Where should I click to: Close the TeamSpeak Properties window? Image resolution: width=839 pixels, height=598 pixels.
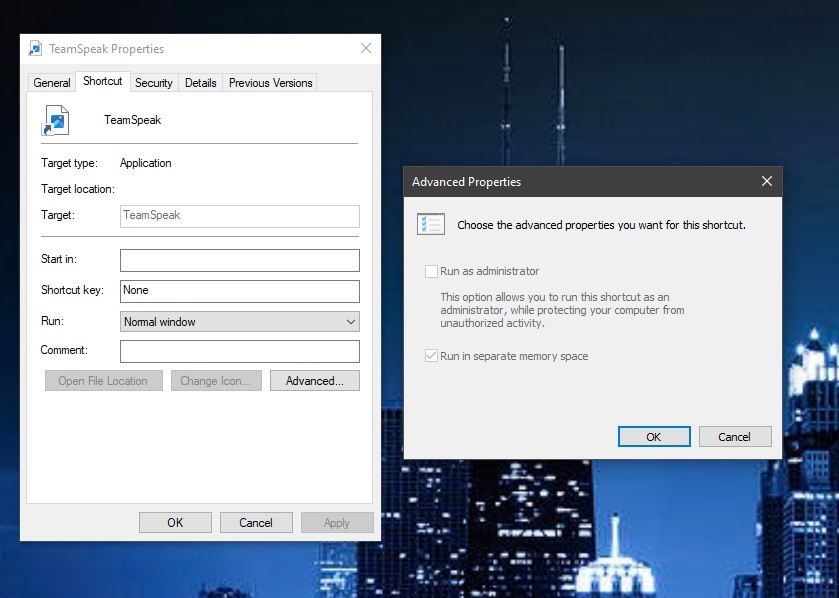tap(366, 48)
